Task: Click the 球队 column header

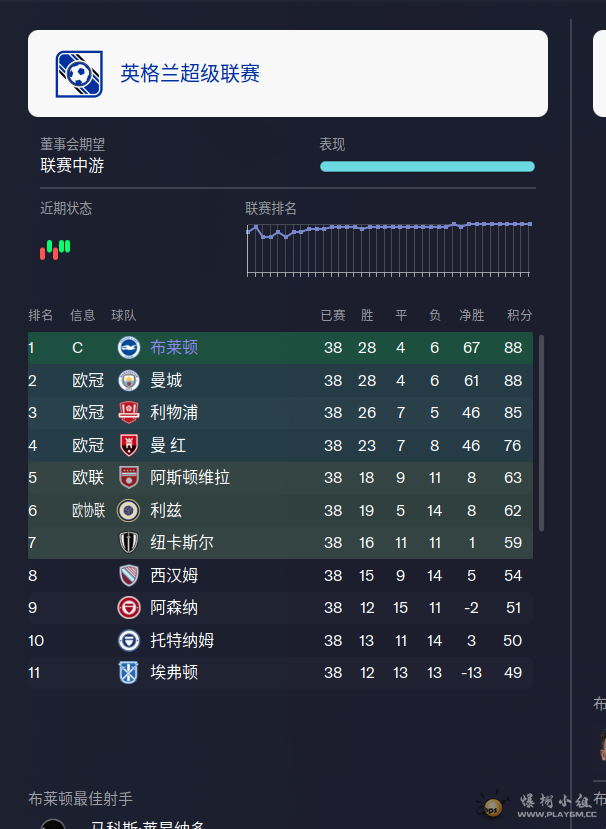Action: coord(124,316)
